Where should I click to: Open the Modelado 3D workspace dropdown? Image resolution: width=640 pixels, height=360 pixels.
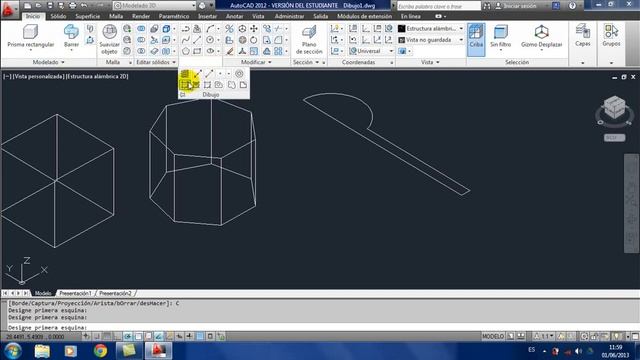pyautogui.click(x=155, y=6)
